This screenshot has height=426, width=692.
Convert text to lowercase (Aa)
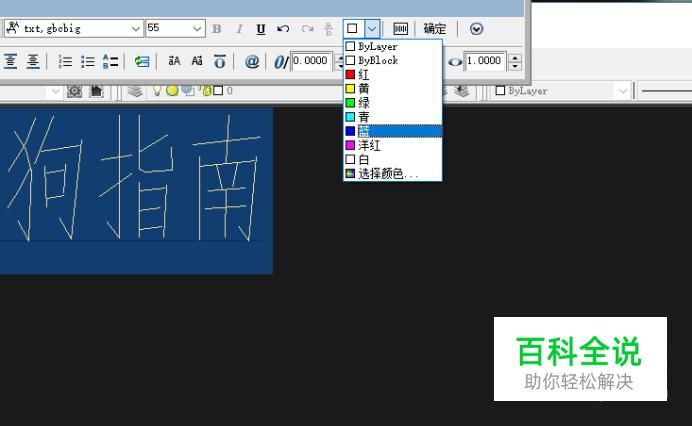tap(197, 61)
